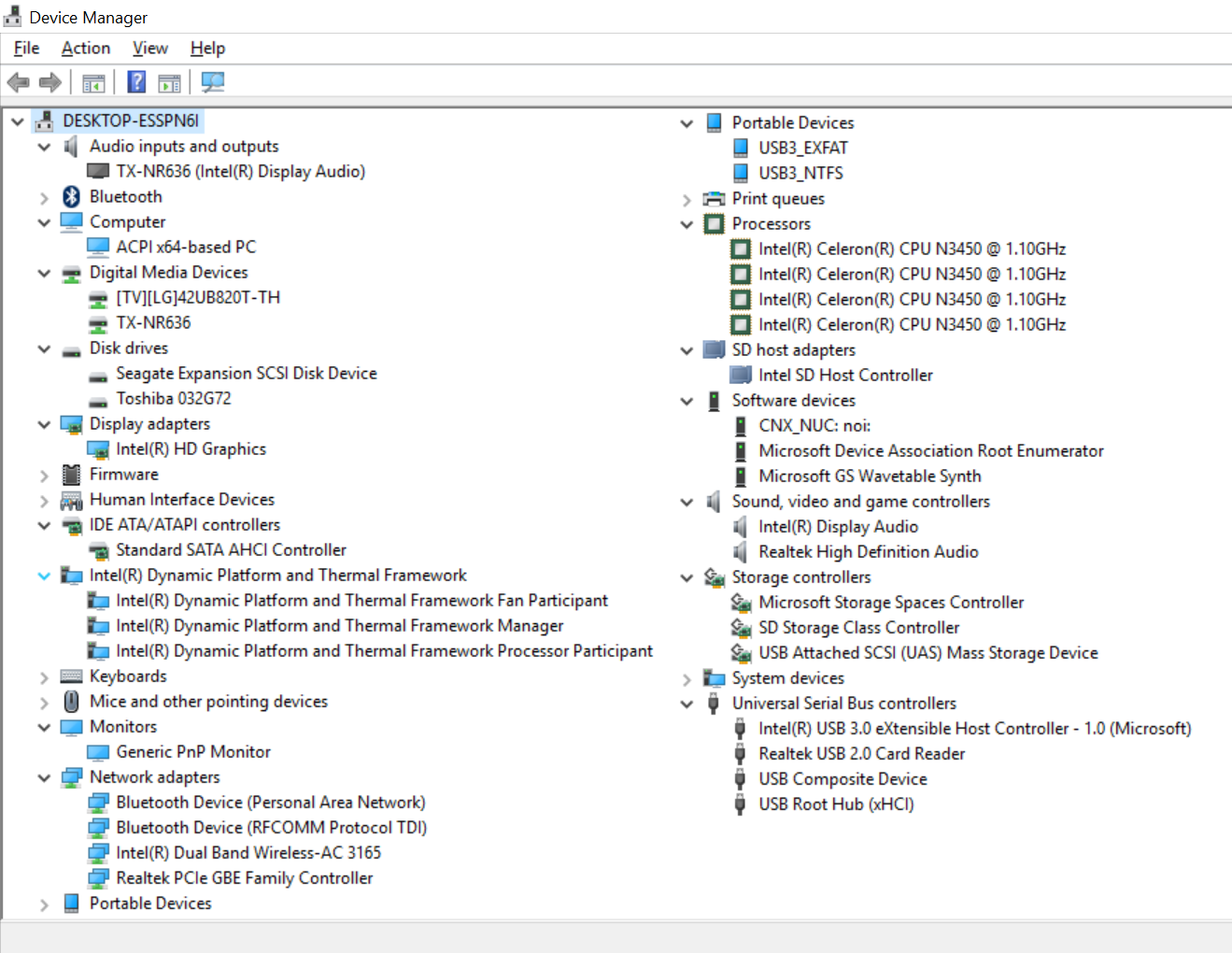Click the Show/Hide Console Tree toolbar icon

click(93, 83)
